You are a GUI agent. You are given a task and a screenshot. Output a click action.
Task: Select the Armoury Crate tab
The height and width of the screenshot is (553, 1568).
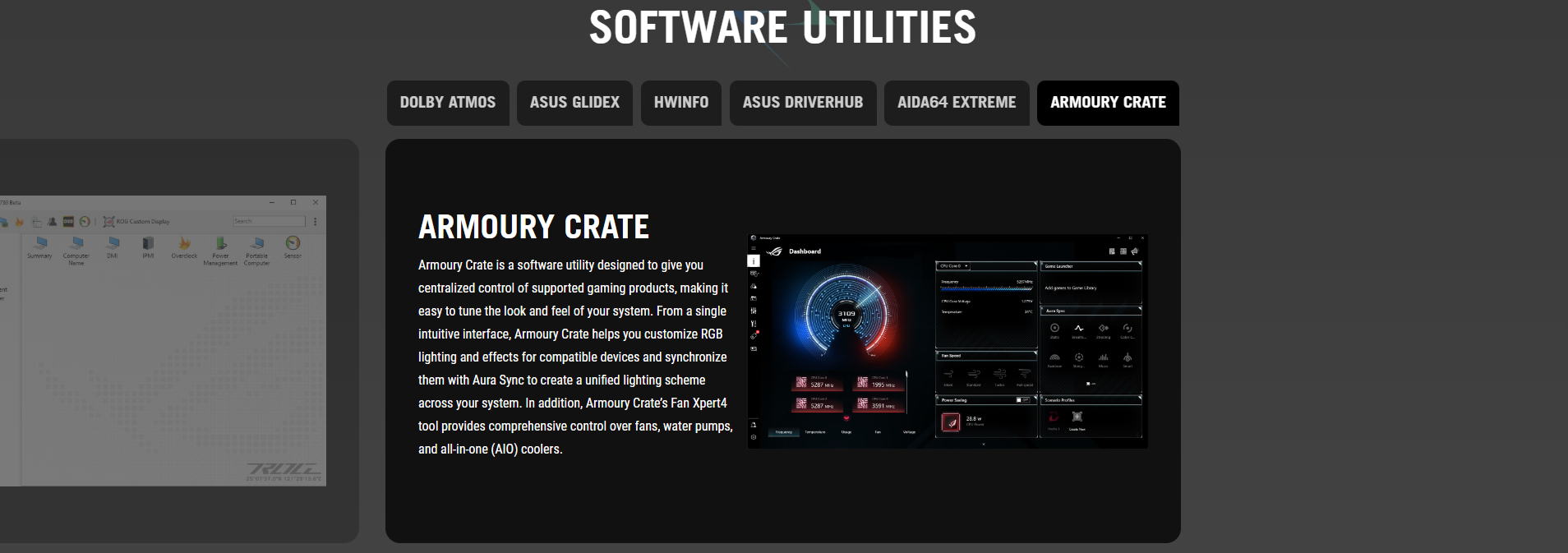click(x=1108, y=103)
